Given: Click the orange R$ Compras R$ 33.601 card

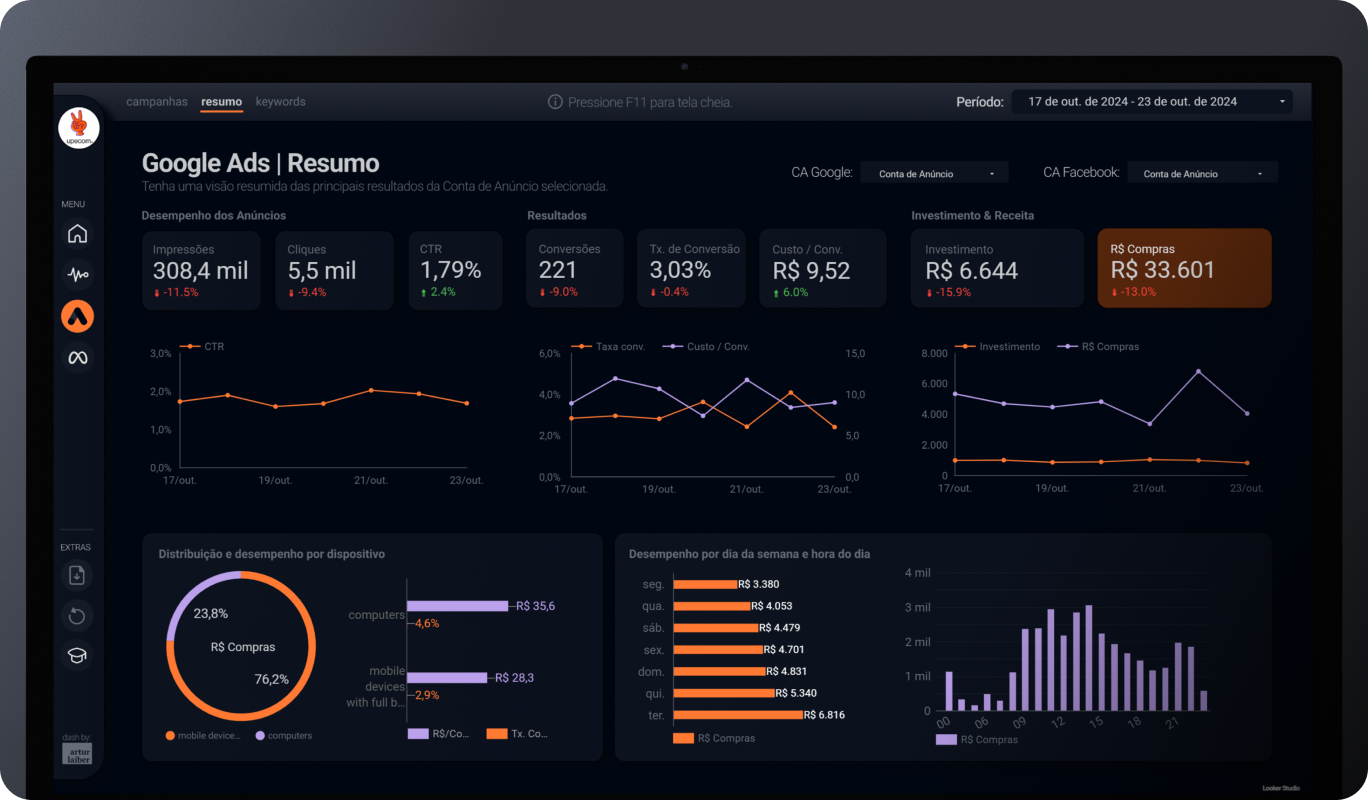Looking at the screenshot, I should (x=1184, y=268).
